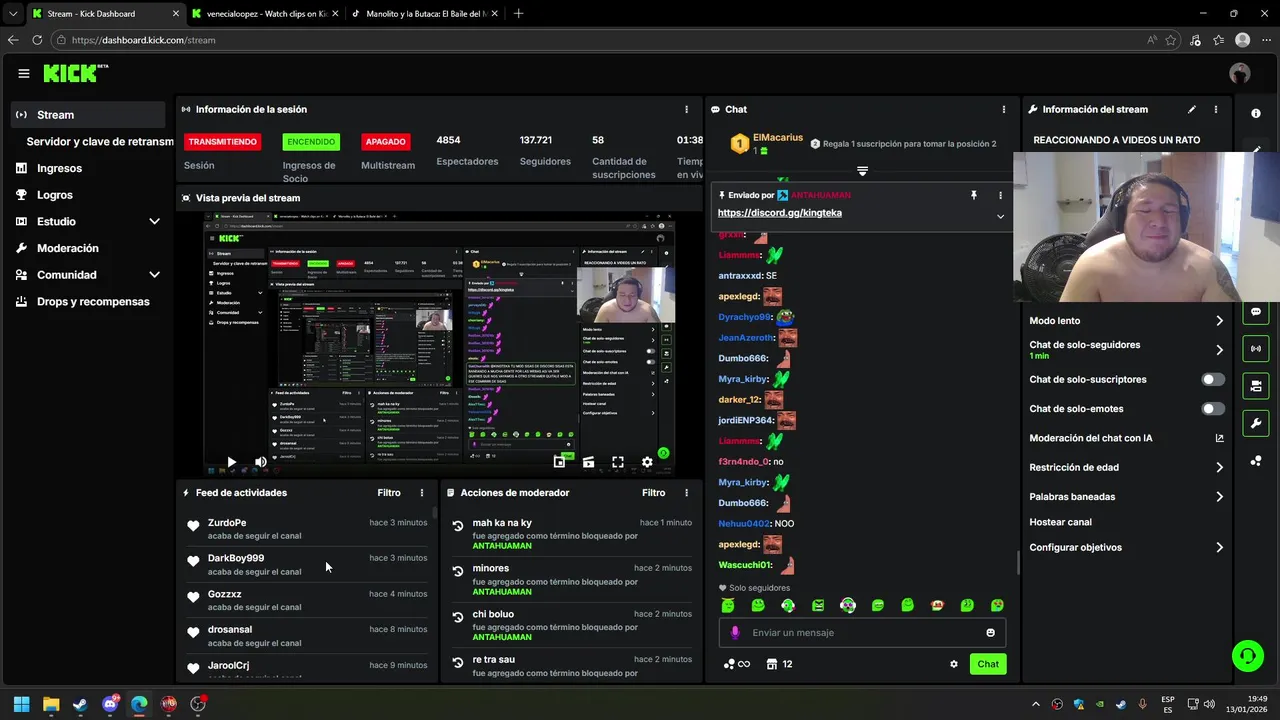1280x720 pixels.
Task: Toggle Chat de solo-suscriptores switch
Action: pos(1213,379)
